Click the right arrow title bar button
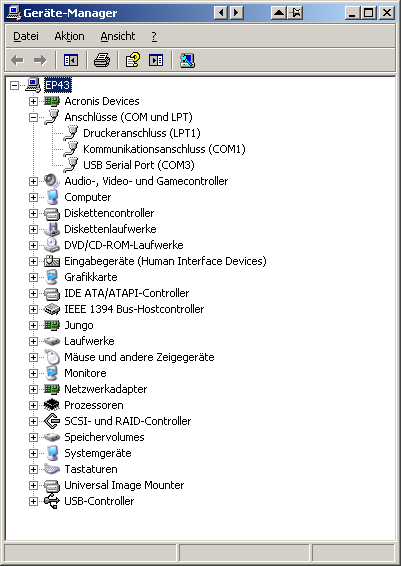This screenshot has width=401, height=566. 236,13
